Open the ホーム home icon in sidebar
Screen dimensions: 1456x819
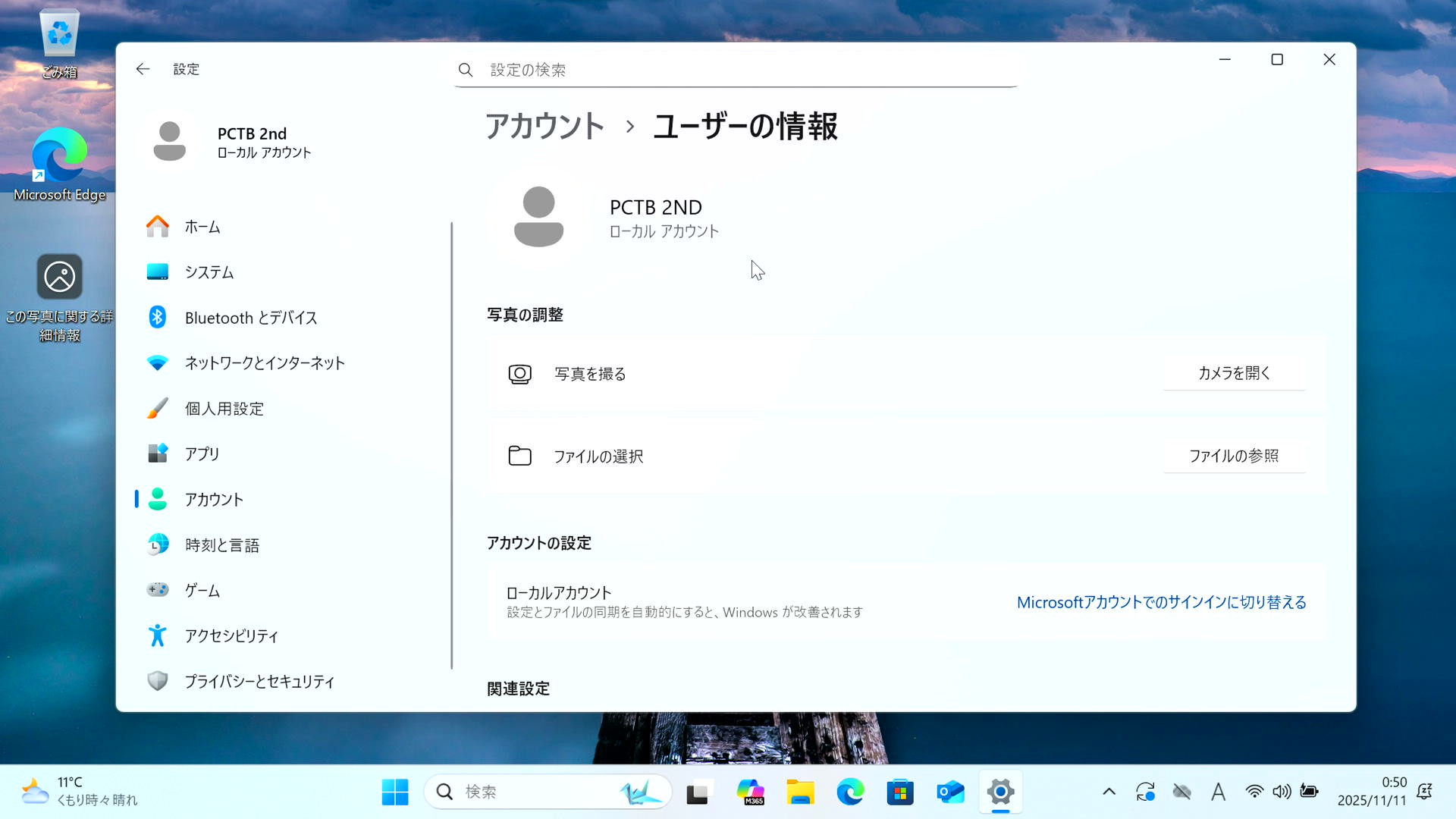[x=158, y=227]
